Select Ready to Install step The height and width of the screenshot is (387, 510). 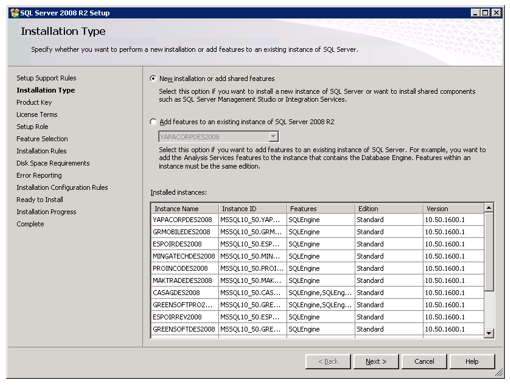[40, 200]
